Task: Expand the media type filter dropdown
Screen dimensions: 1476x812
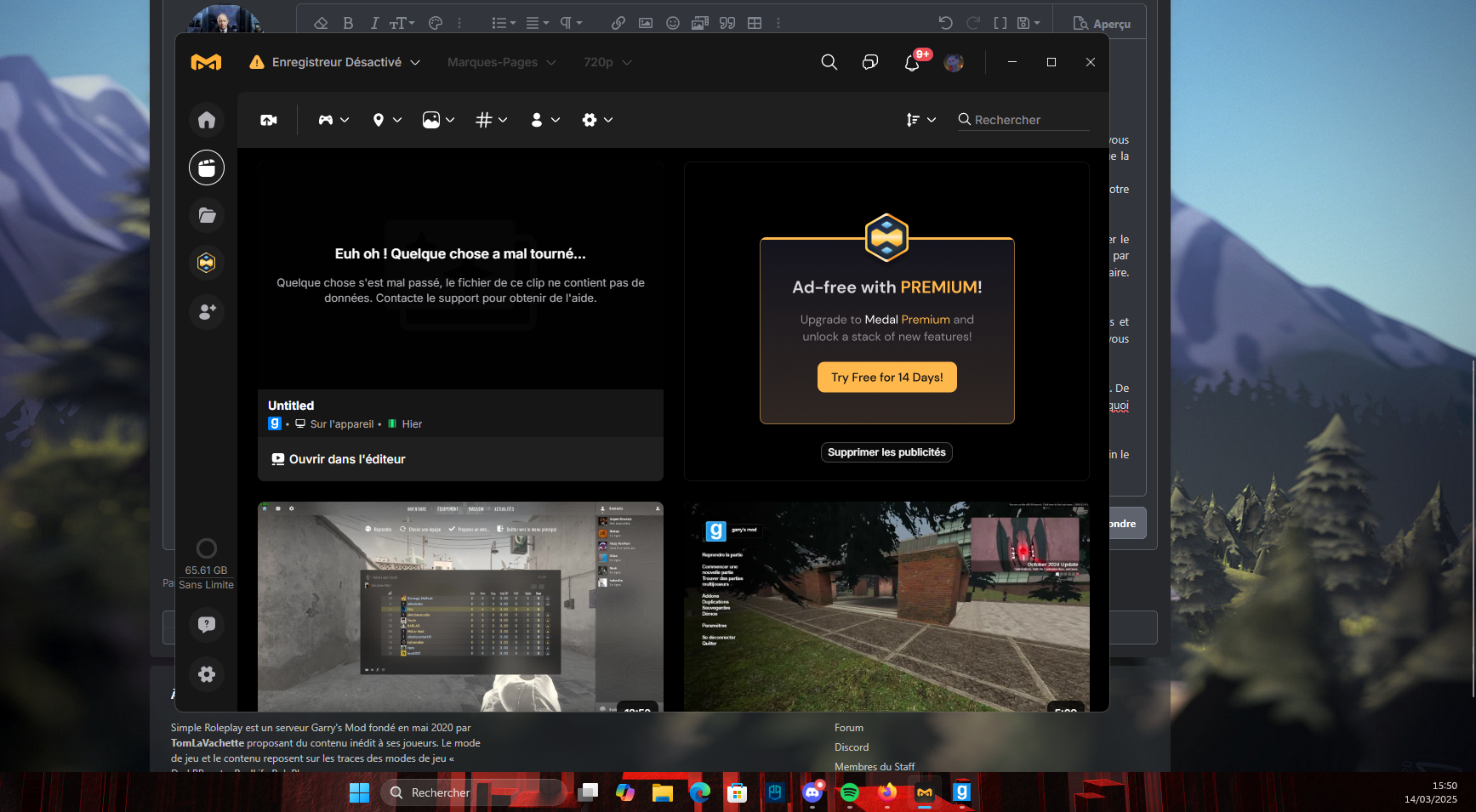Action: pyautogui.click(x=438, y=120)
